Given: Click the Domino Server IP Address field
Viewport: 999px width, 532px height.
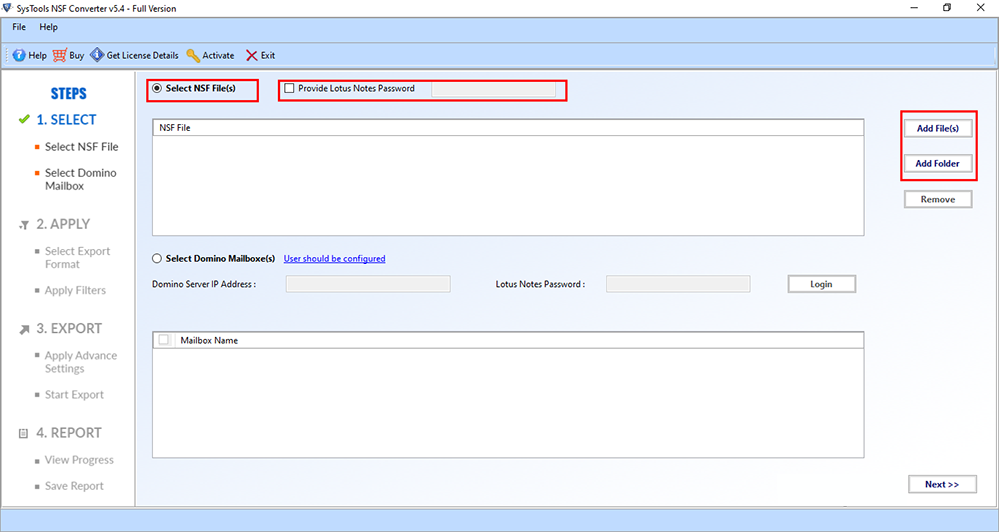Looking at the screenshot, I should [x=368, y=284].
